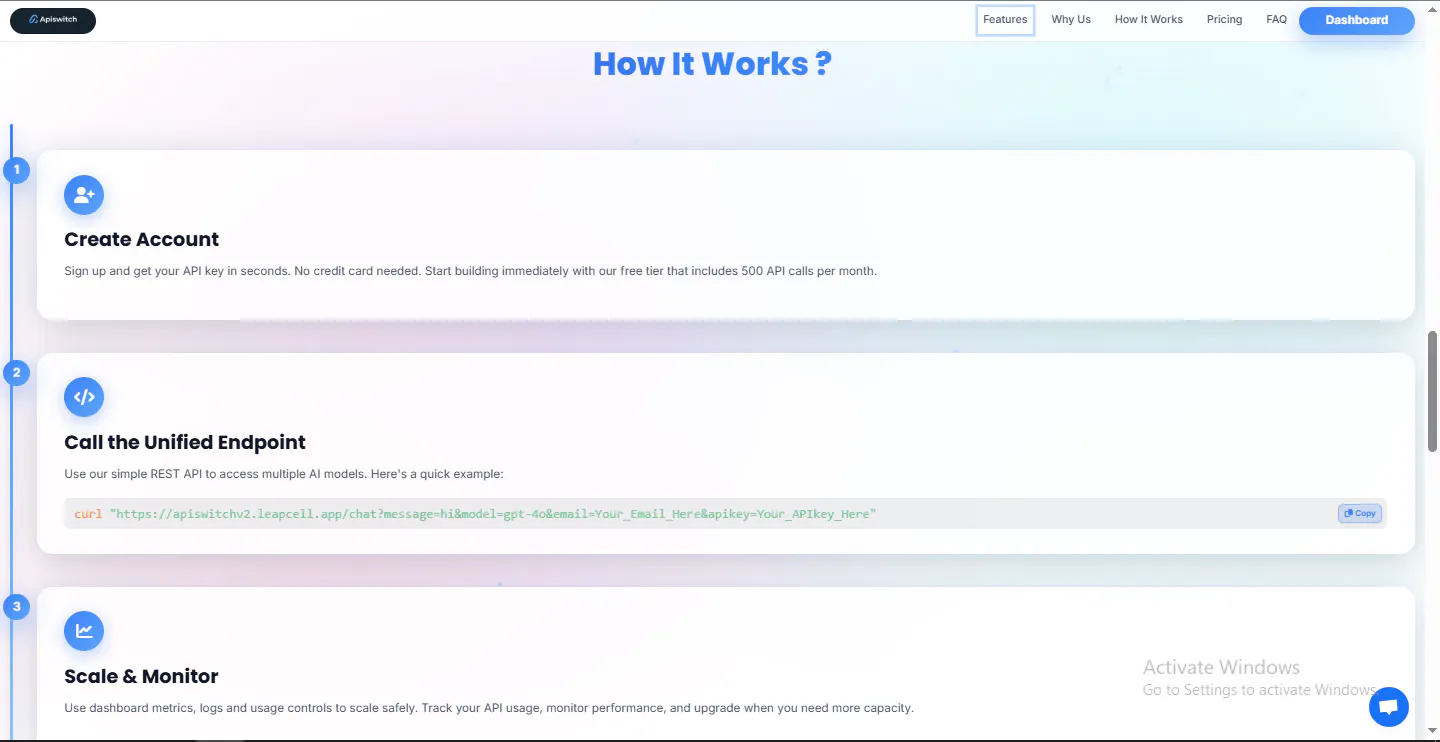
Task: Click the "Call the Unified Endpoint" heading
Action: (185, 442)
